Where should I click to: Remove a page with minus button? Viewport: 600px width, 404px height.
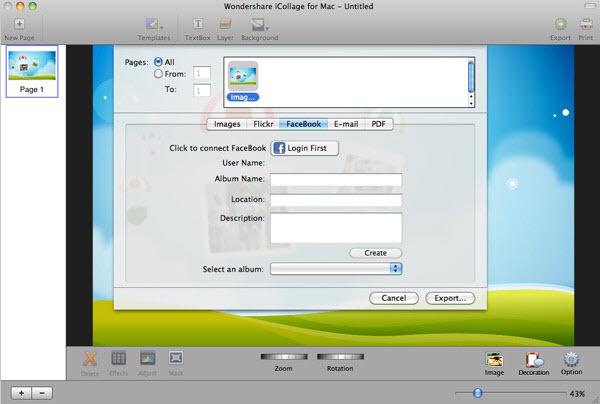tap(42, 393)
